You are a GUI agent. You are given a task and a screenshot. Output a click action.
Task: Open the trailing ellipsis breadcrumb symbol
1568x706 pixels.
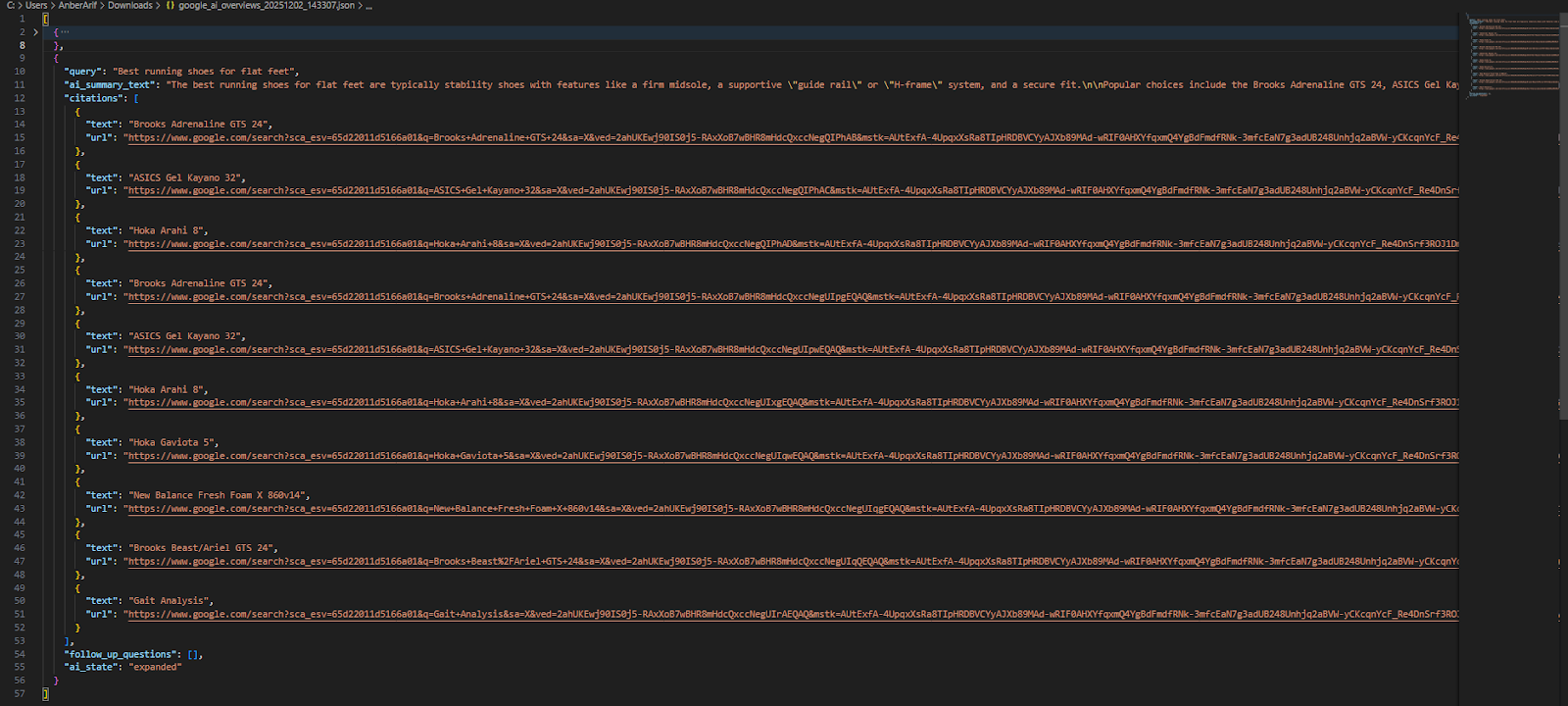point(368,6)
